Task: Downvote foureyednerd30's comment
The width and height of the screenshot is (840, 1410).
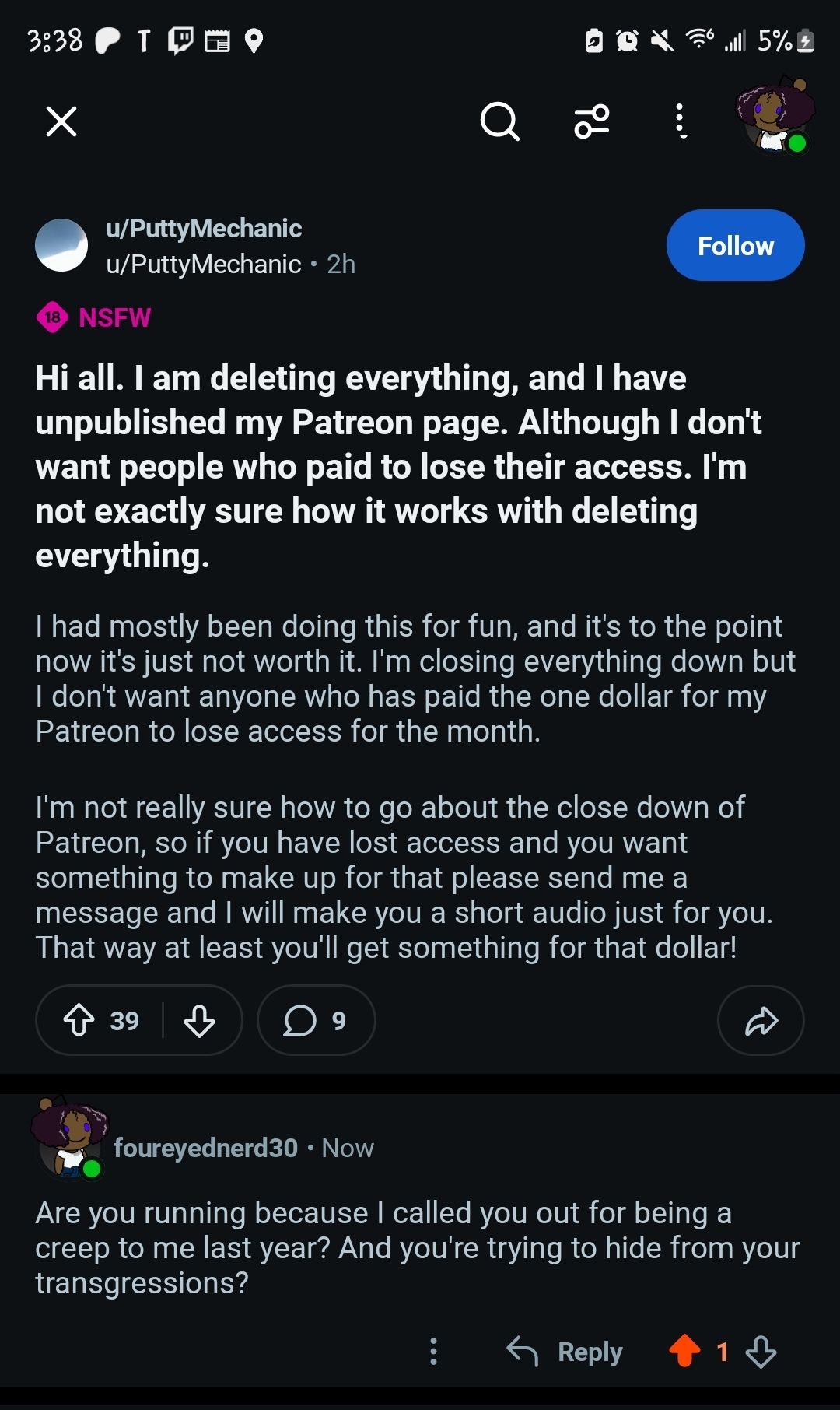Action: click(x=761, y=1352)
